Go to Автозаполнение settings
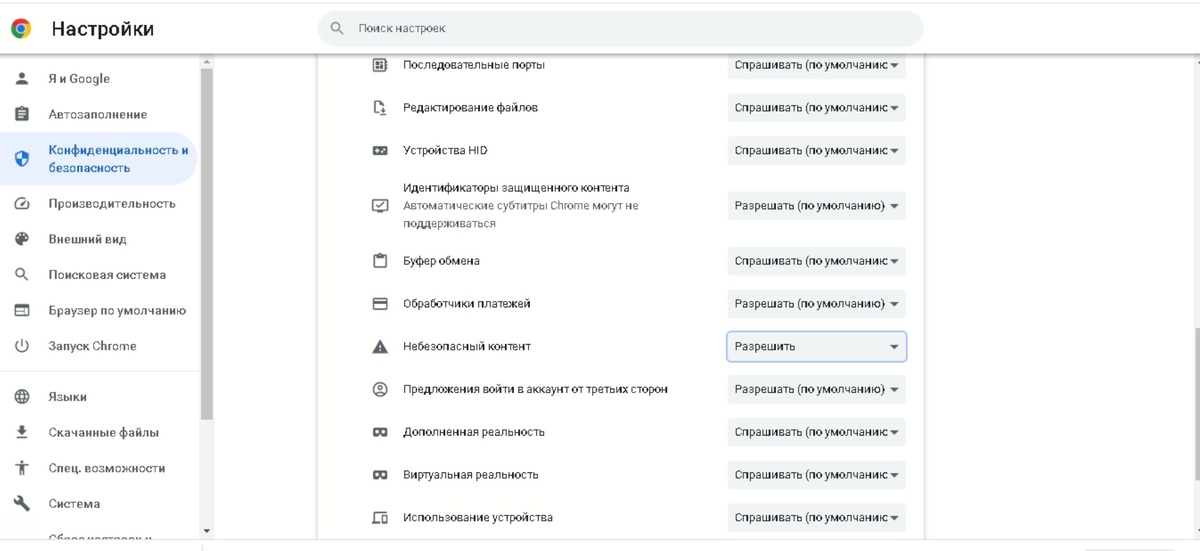The width and height of the screenshot is (1200, 551). (x=99, y=114)
